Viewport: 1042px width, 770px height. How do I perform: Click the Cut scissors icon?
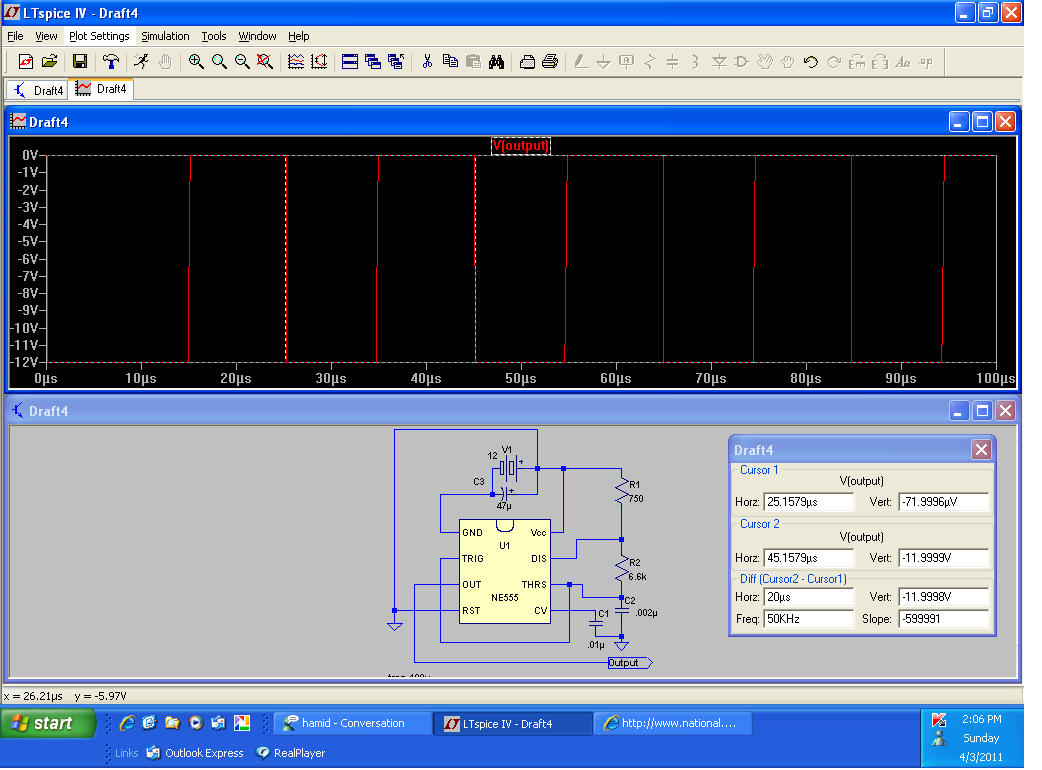[x=427, y=62]
